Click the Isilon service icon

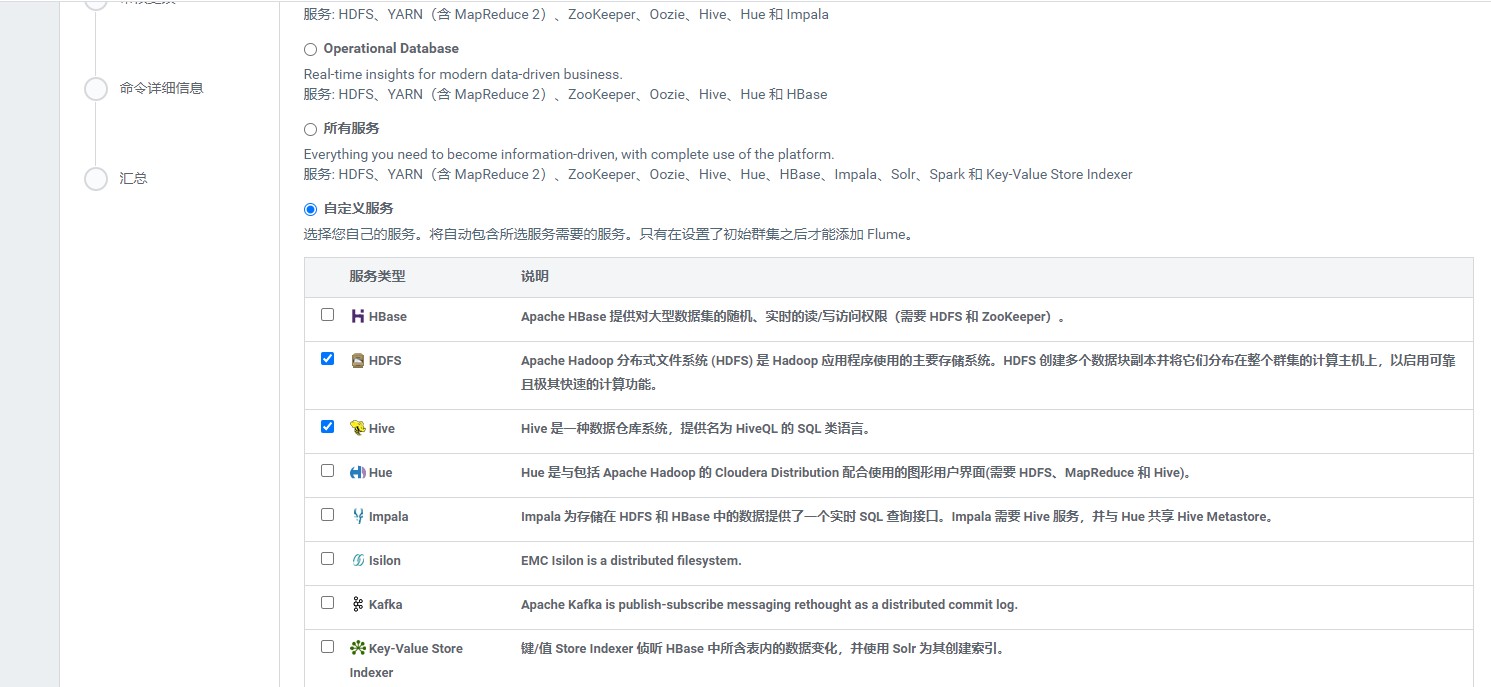point(358,560)
